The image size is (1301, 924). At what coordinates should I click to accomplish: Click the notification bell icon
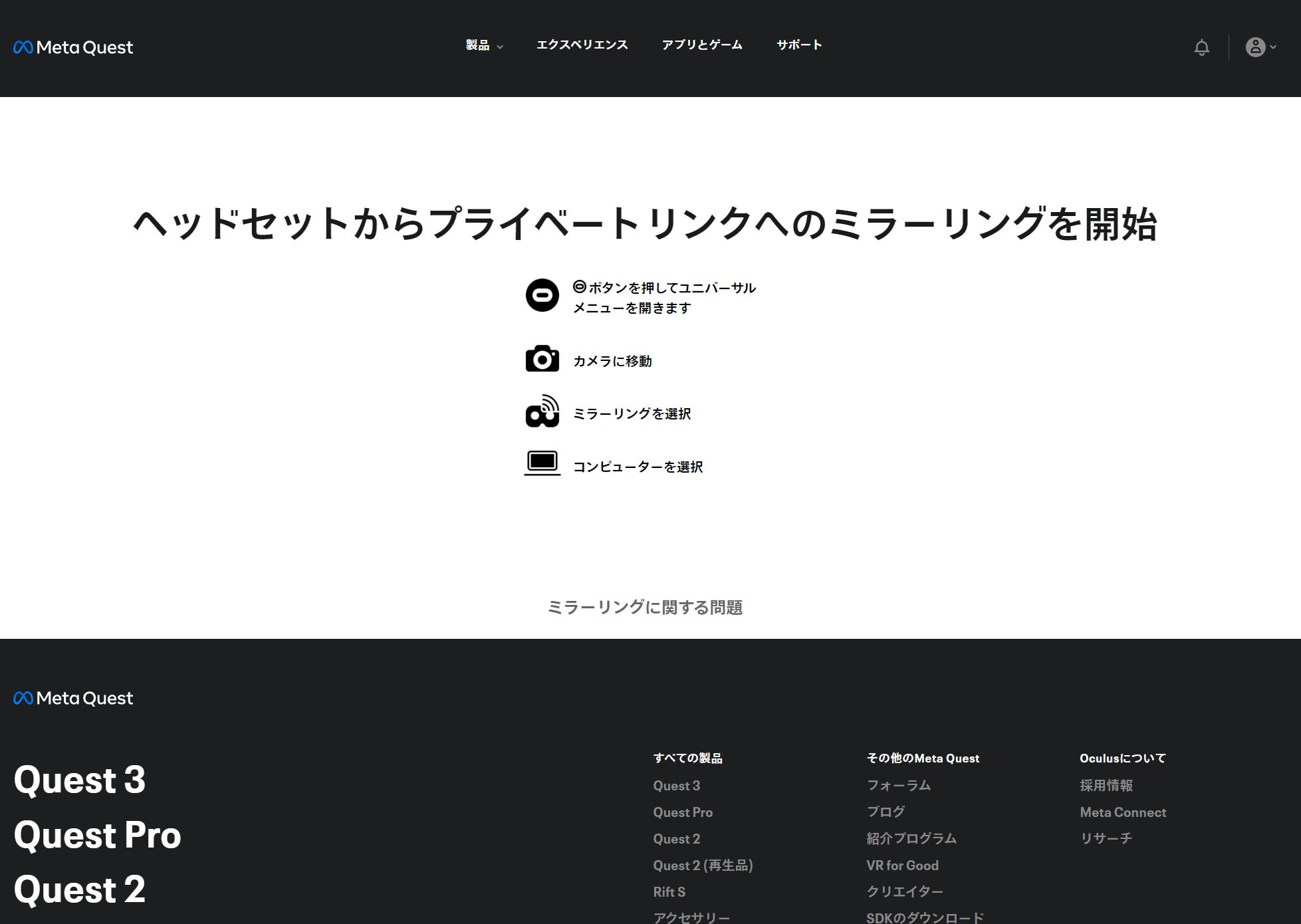tap(1201, 47)
